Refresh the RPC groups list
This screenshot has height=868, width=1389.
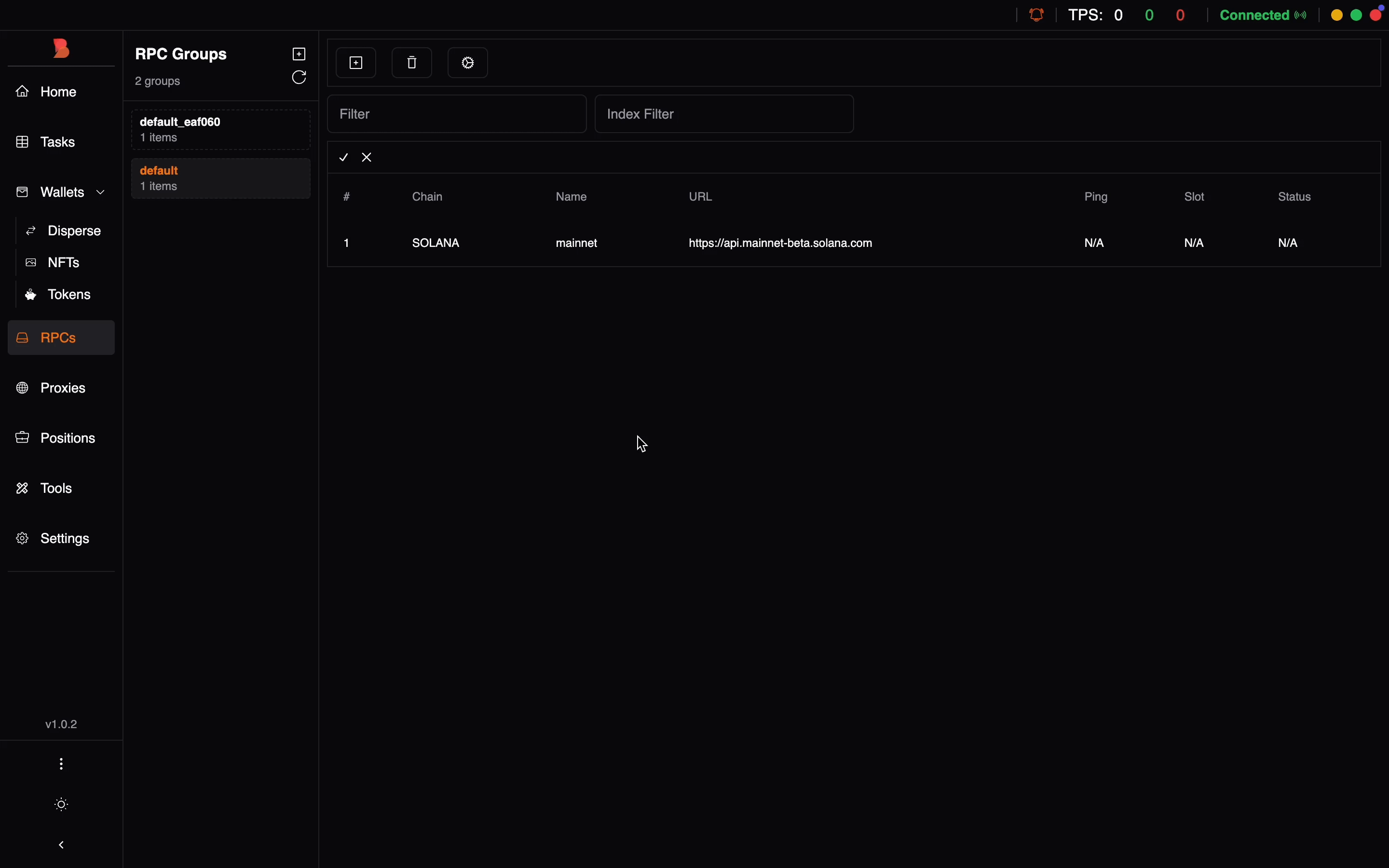(299, 78)
